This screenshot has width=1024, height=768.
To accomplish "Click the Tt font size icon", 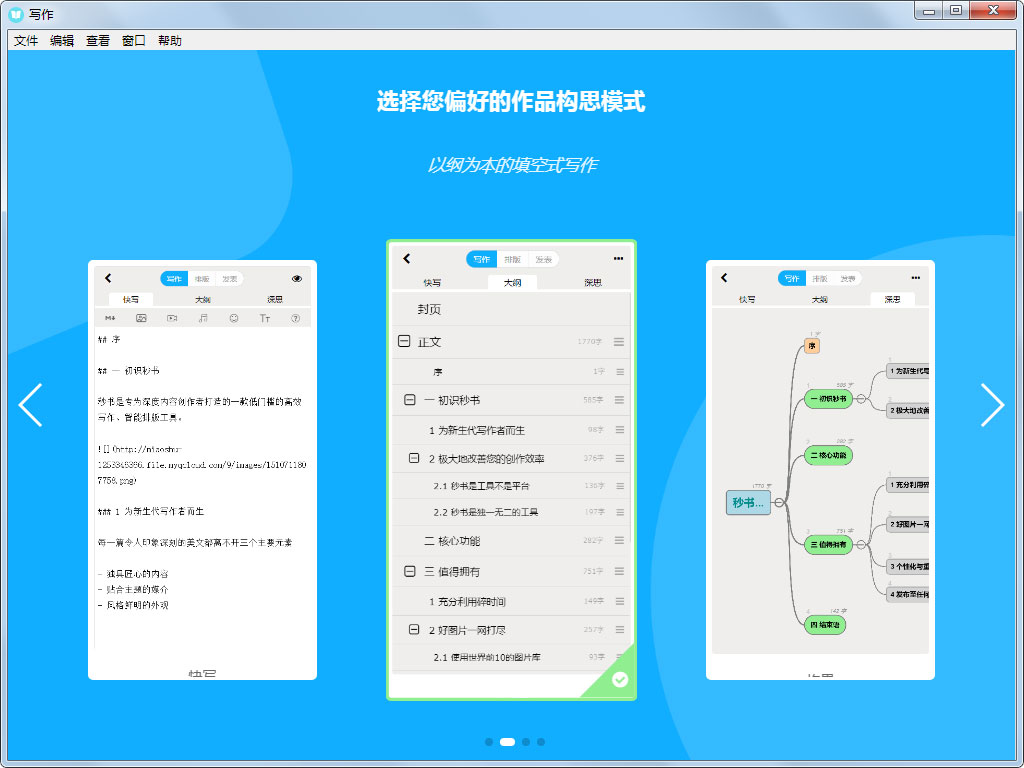I will (264, 318).
